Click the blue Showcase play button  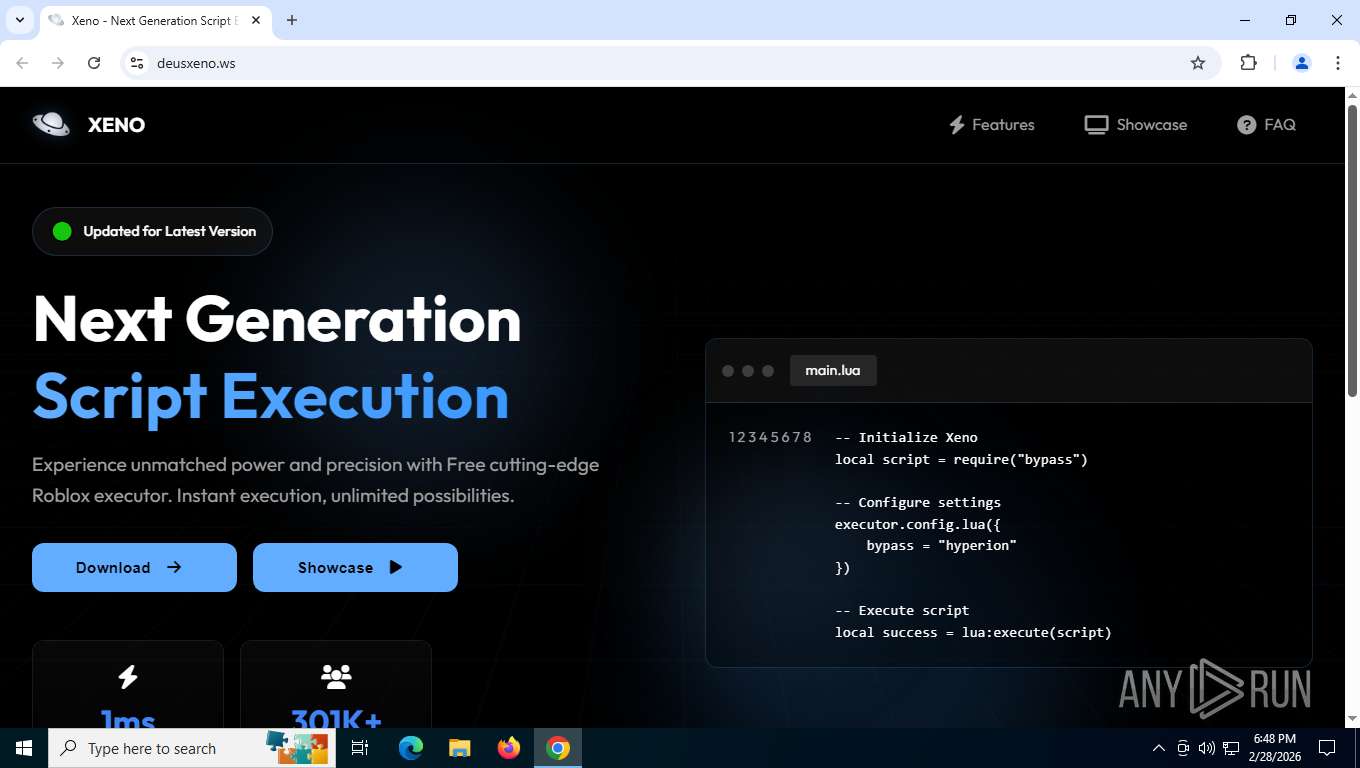(355, 567)
